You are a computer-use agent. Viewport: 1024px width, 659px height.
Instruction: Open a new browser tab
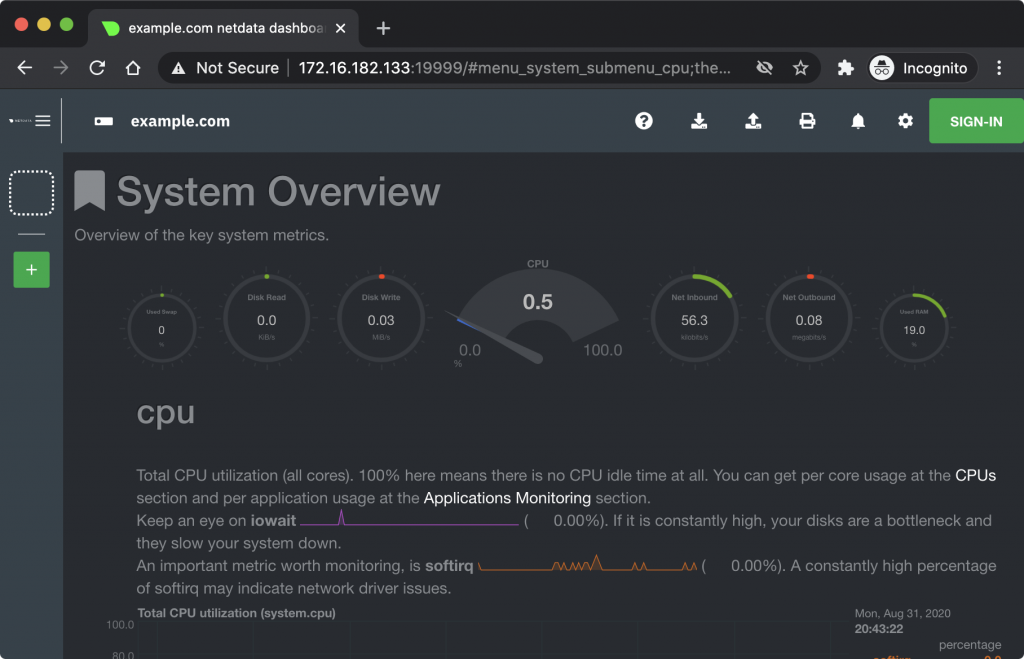pyautogui.click(x=383, y=28)
